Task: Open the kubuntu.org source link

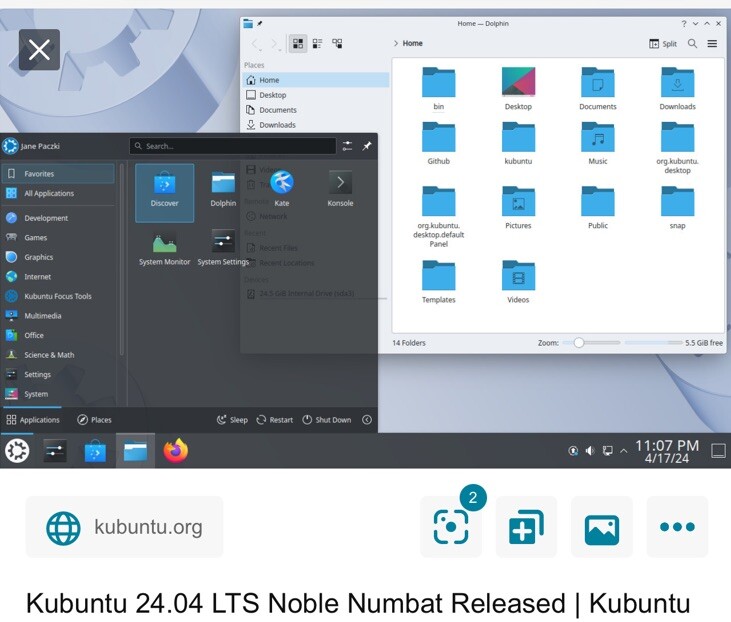Action: [124, 527]
